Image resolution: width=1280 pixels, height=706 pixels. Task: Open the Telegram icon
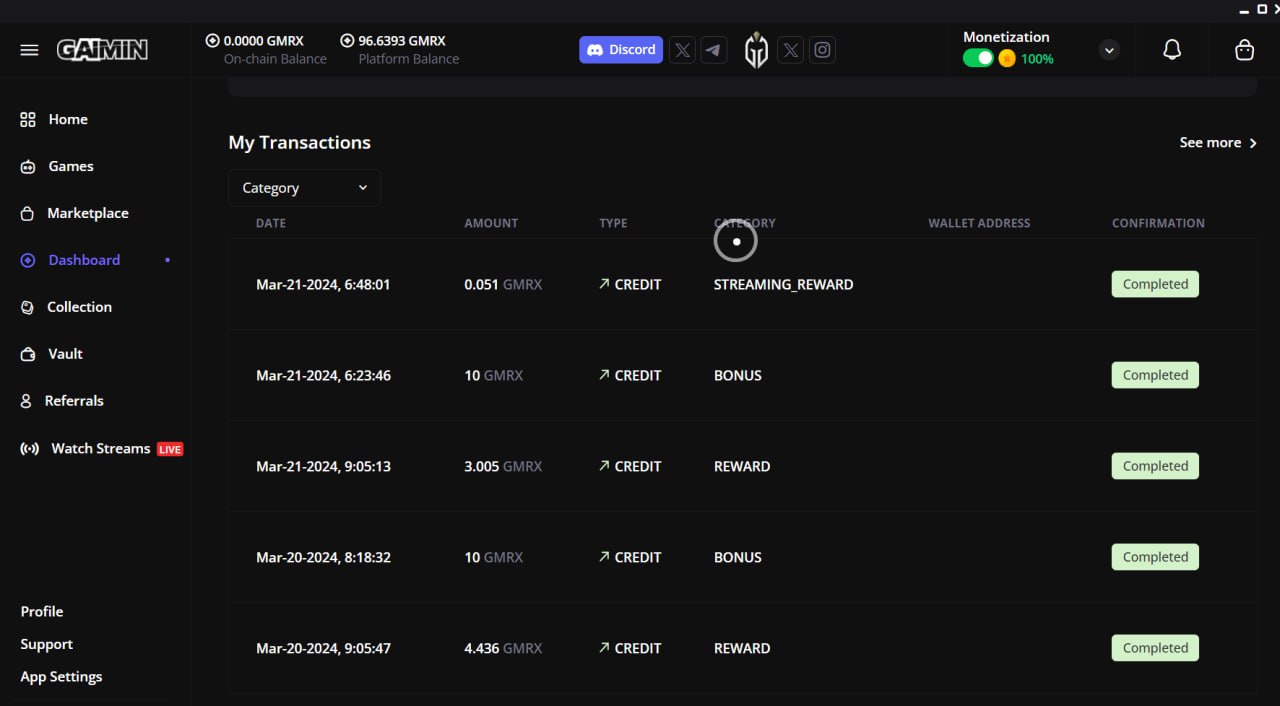pyautogui.click(x=714, y=50)
